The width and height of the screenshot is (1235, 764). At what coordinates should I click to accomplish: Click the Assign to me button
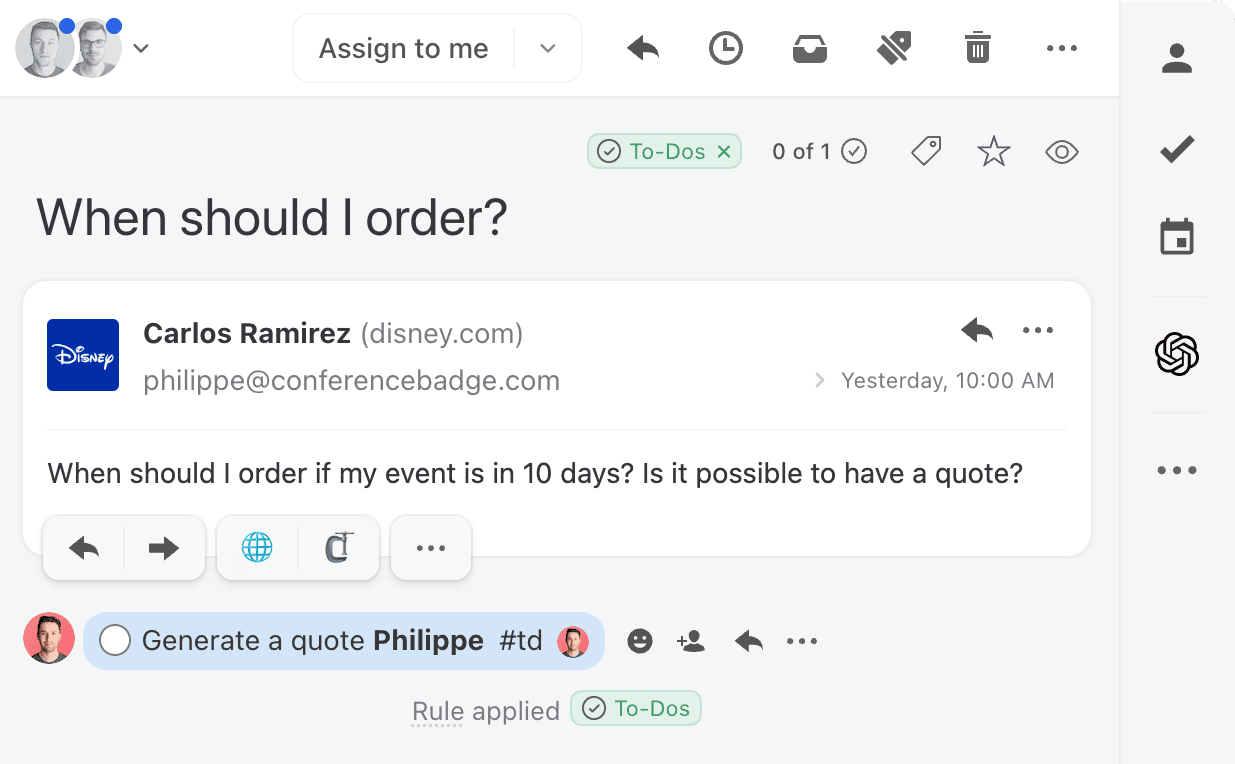point(403,47)
